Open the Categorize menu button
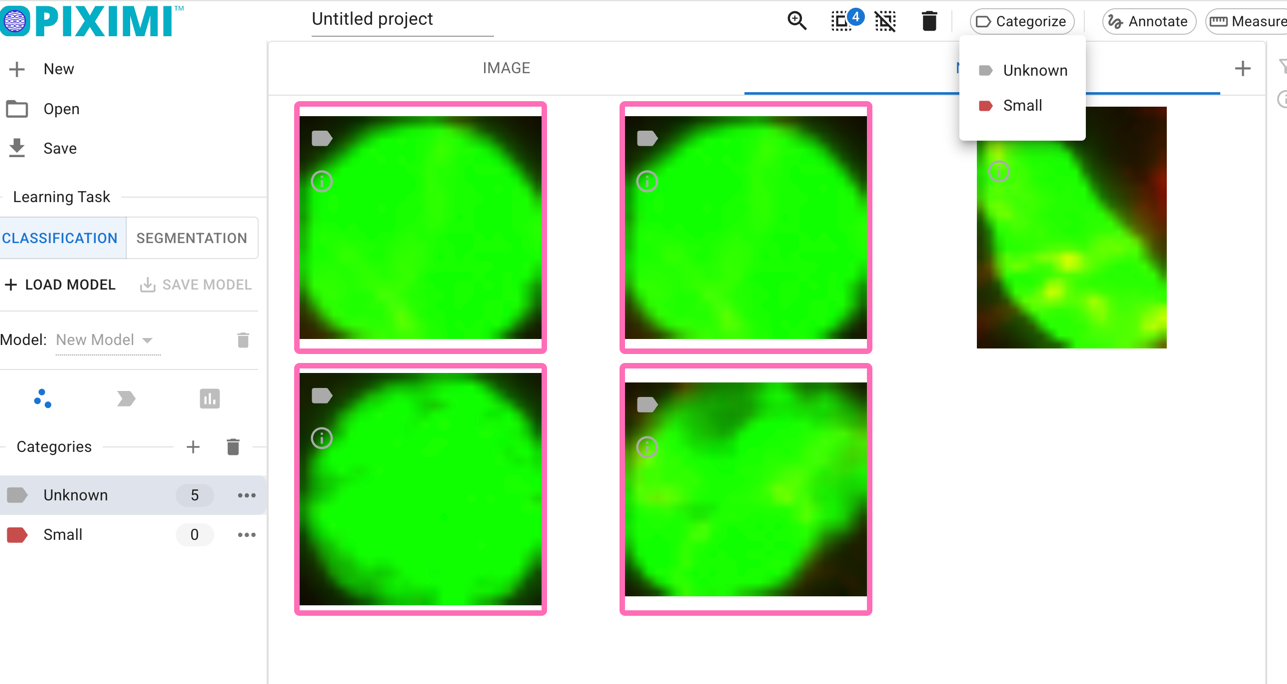Image resolution: width=1287 pixels, height=684 pixels. click(1022, 21)
